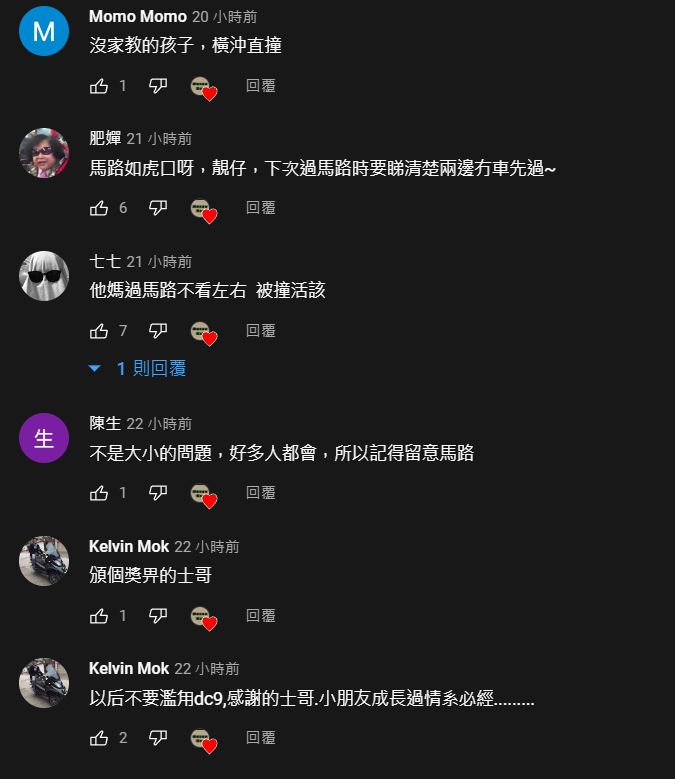Dislike Kelvin Mok's 頒個獎 comment
The height and width of the screenshot is (779, 675).
tap(158, 616)
